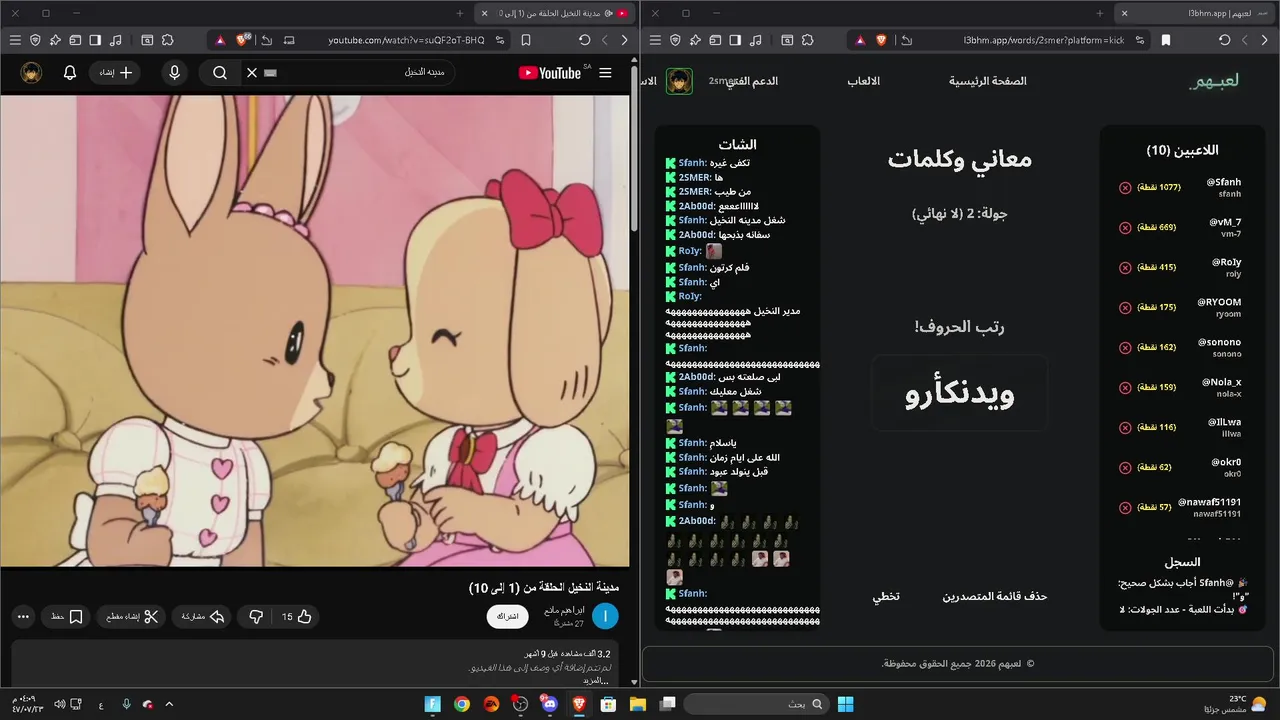1280x720 pixels.
Task: Like the video with thumbs-up button
Action: point(296,617)
